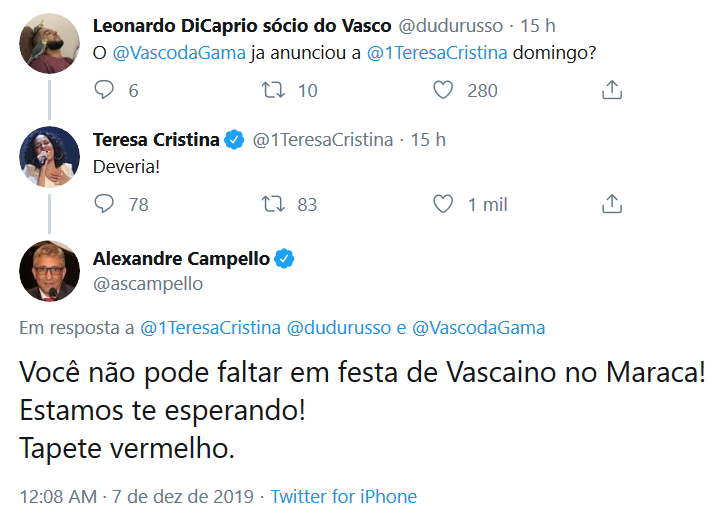Screen dimensions: 713x522
Task: Reply to Leonardo DiCaprio sócio do Vasco's tweet
Action: pos(105,90)
